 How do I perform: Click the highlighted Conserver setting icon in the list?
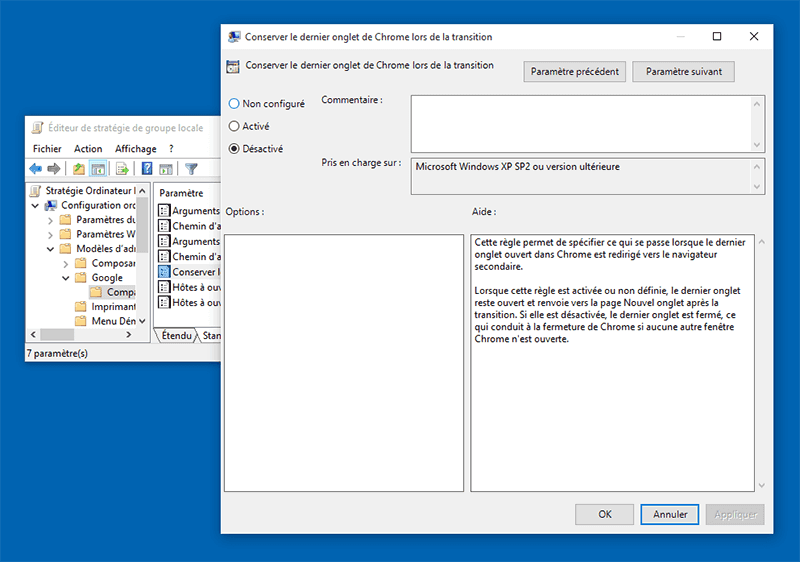[164, 272]
